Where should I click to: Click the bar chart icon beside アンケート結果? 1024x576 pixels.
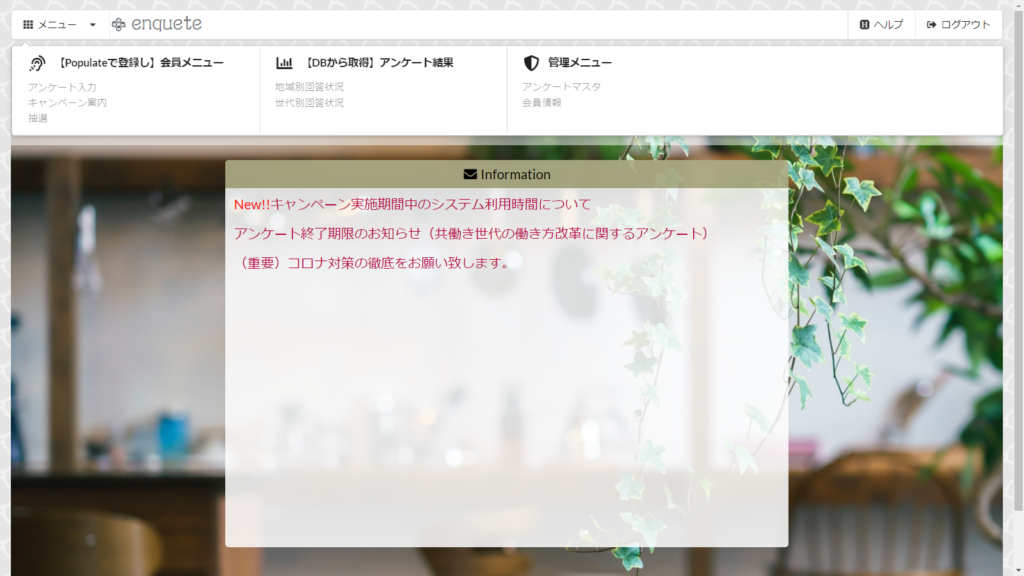(284, 63)
